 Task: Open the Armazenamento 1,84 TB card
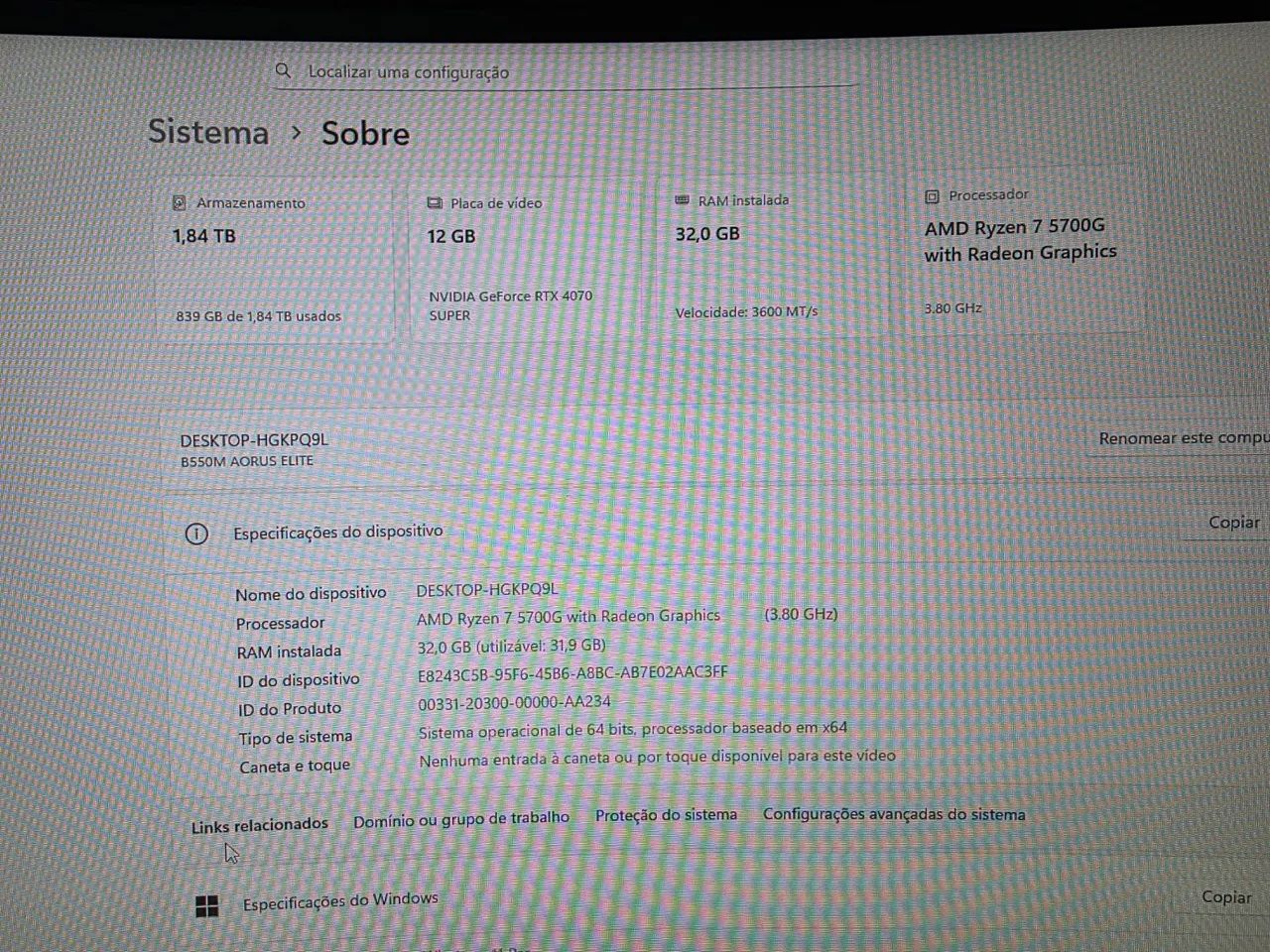(274, 260)
